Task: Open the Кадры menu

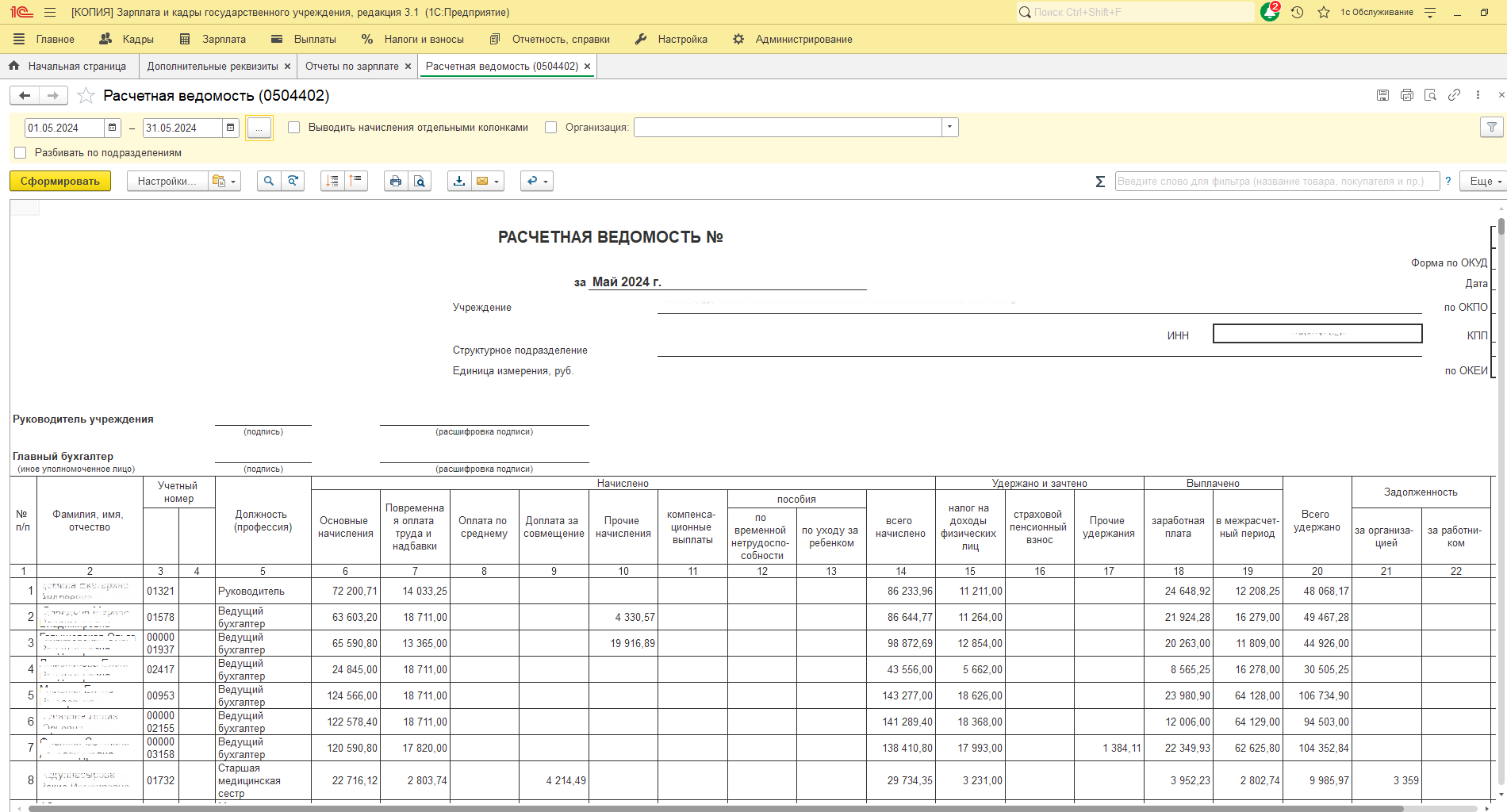Action: (127, 39)
